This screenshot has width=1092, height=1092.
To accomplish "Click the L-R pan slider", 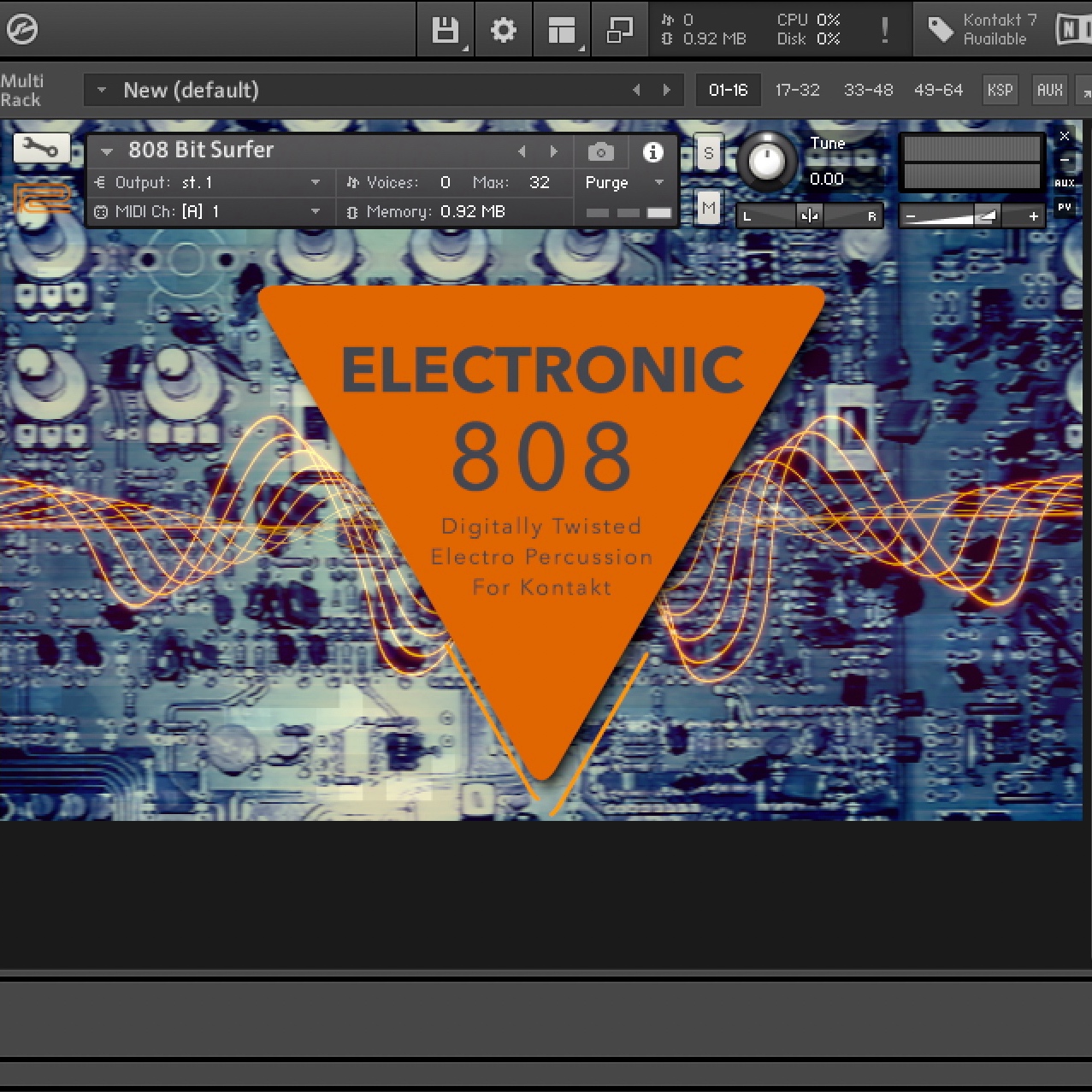I will pyautogui.click(x=809, y=215).
